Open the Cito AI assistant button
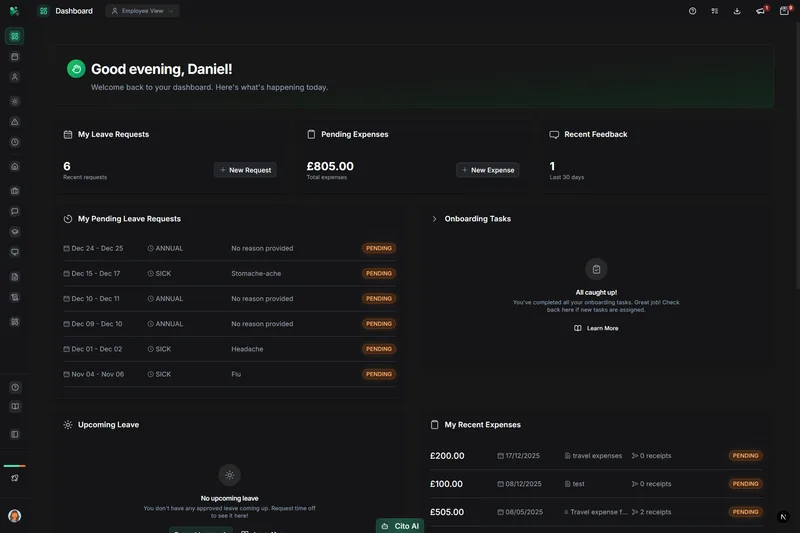This screenshot has width=800, height=533. pyautogui.click(x=400, y=526)
